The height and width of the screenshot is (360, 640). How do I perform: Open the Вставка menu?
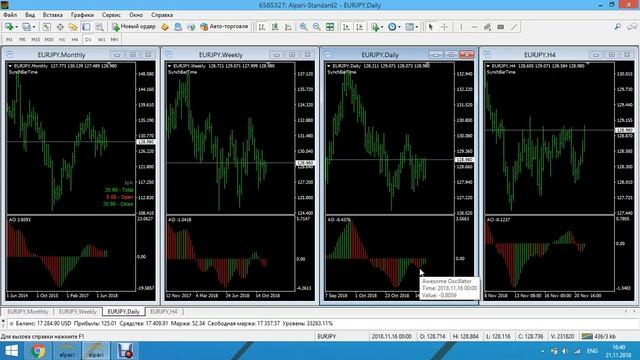click(x=53, y=15)
